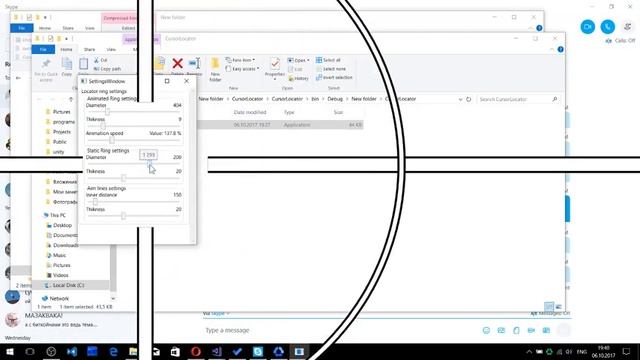Image resolution: width=640 pixels, height=360 pixels.
Task: Open the Skype taskbar icon
Action: (x=258, y=351)
